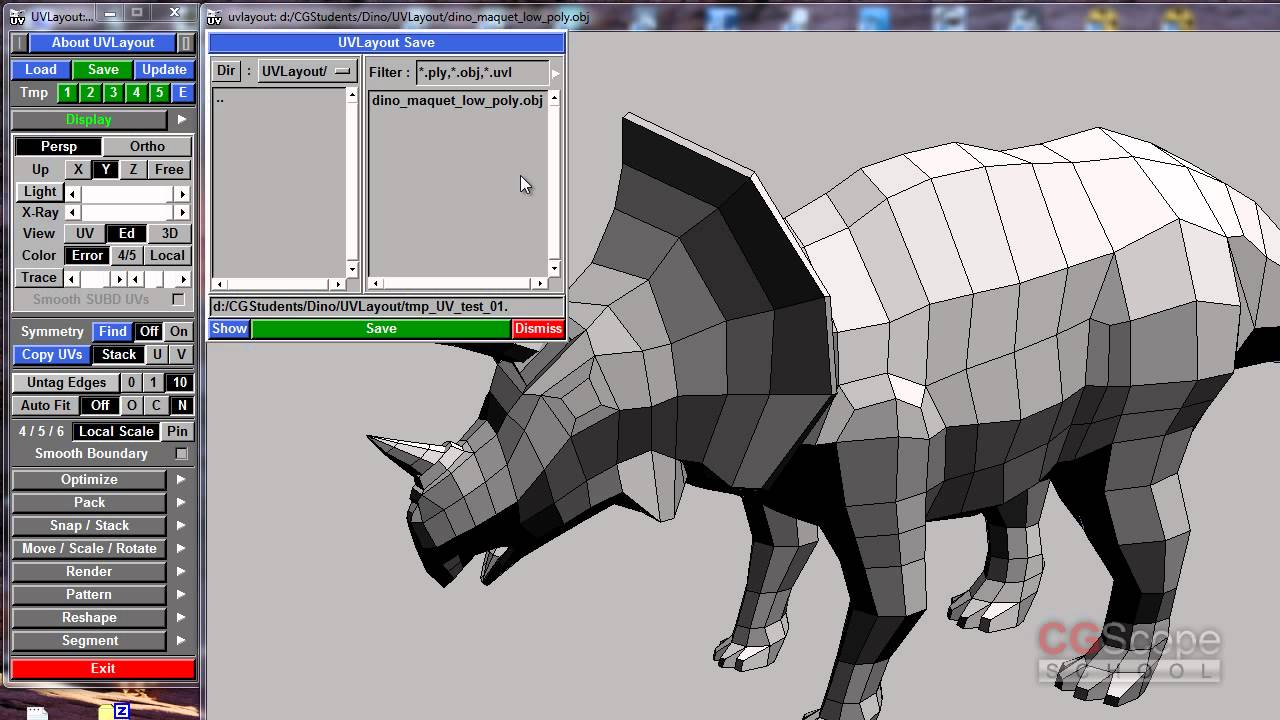Image resolution: width=1280 pixels, height=720 pixels.
Task: Click the Load button
Action: click(x=40, y=70)
